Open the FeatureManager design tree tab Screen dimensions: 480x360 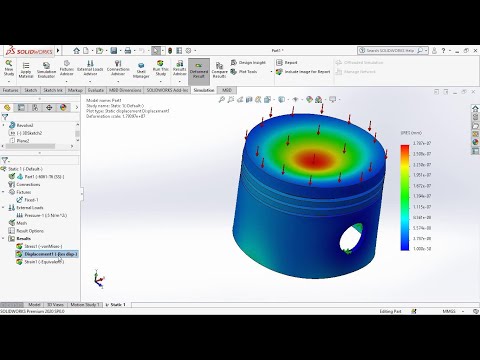coord(7,107)
